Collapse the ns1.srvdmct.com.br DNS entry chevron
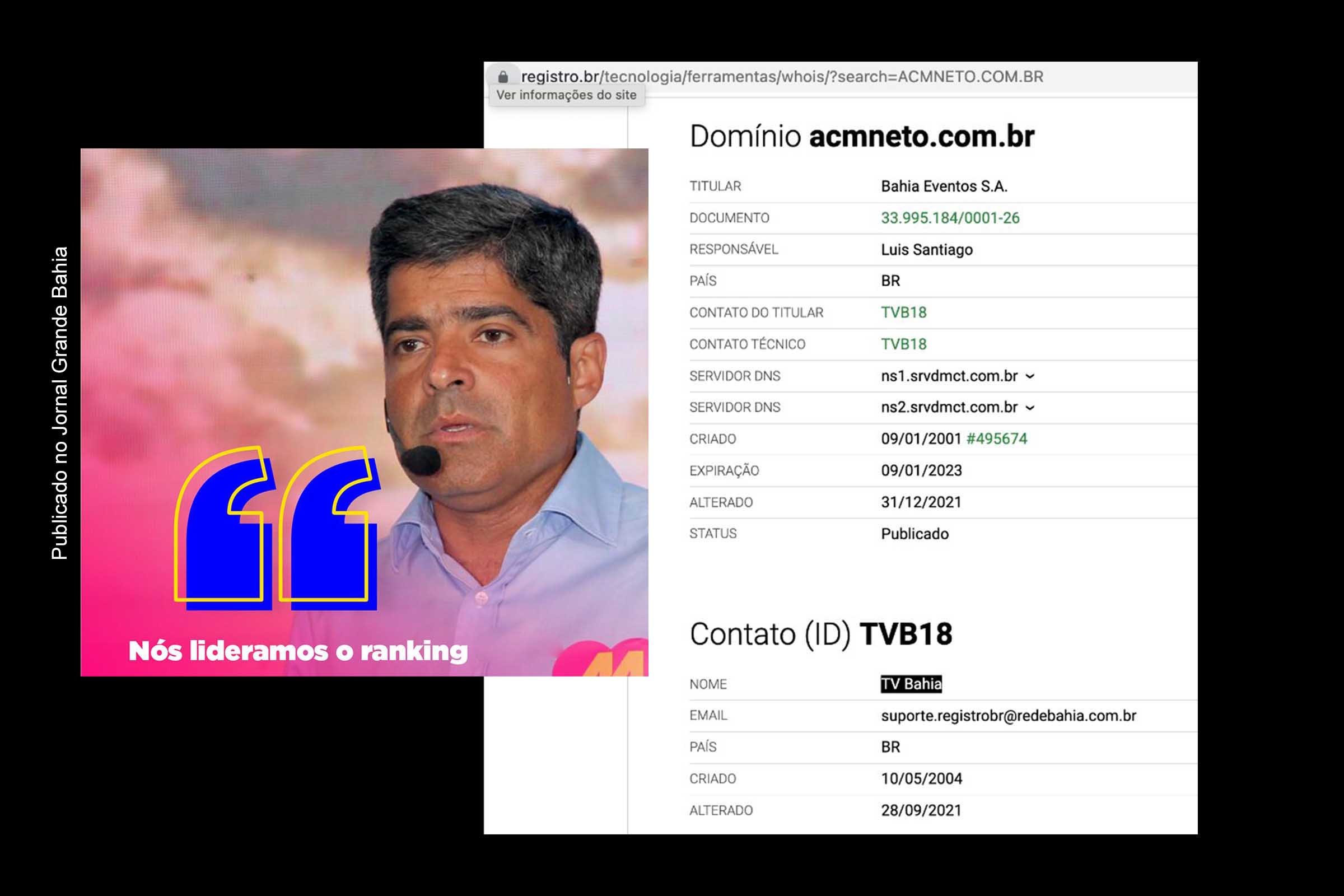Viewport: 1344px width, 896px height. 1030,376
